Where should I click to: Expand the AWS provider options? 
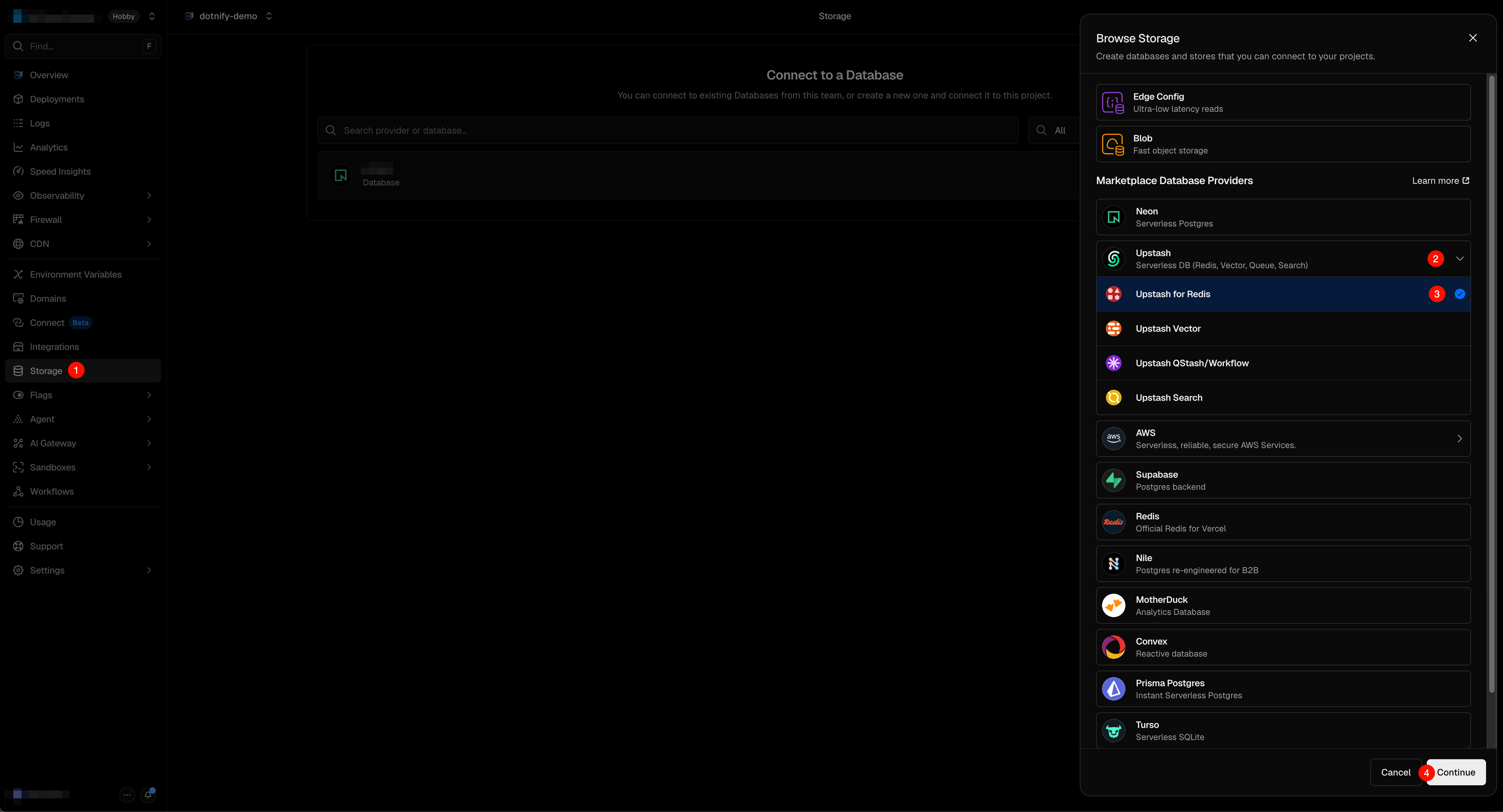tap(1460, 439)
